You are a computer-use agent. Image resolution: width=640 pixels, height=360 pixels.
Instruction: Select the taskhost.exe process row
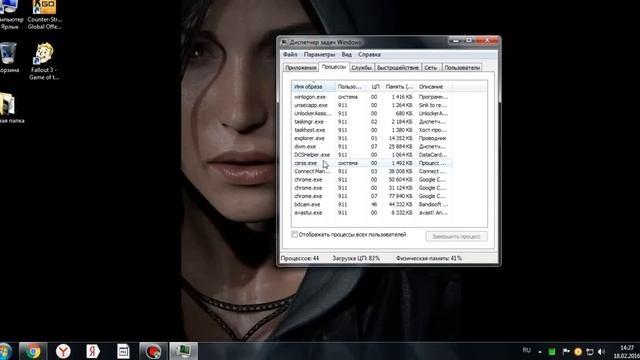(x=371, y=130)
